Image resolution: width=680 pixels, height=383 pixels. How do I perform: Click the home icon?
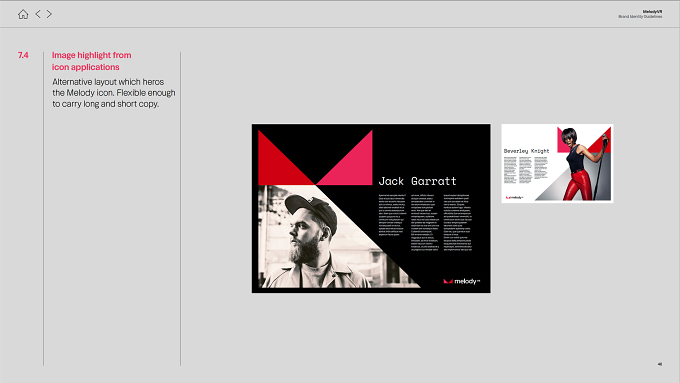(x=23, y=14)
